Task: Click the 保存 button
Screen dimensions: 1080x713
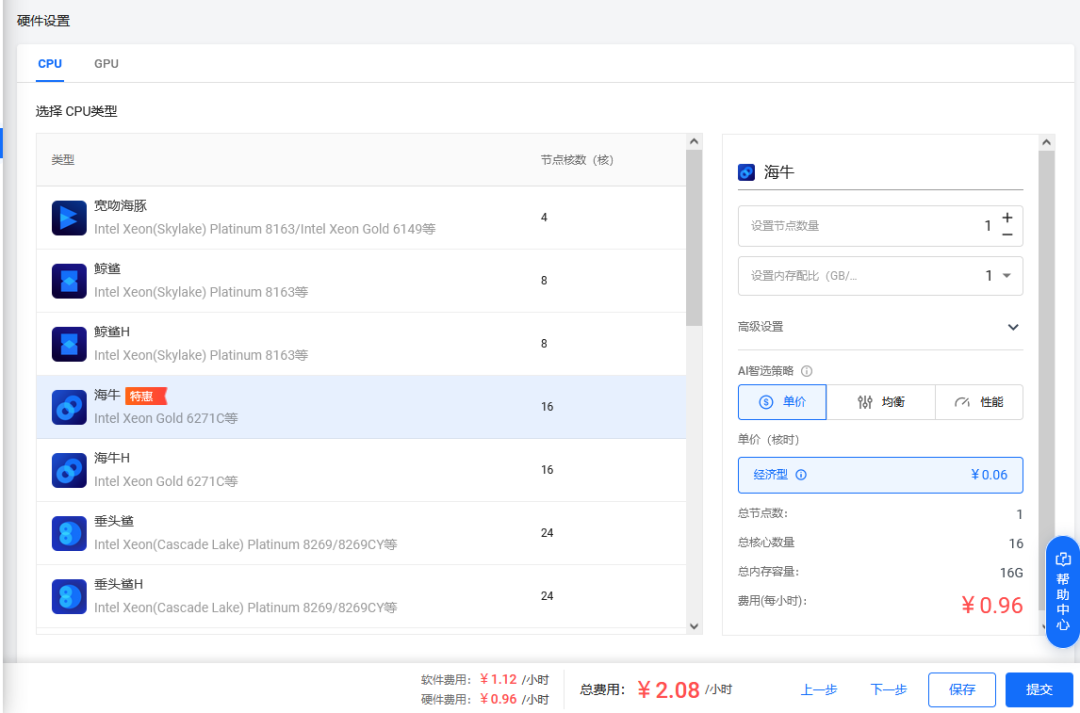Action: [x=963, y=689]
